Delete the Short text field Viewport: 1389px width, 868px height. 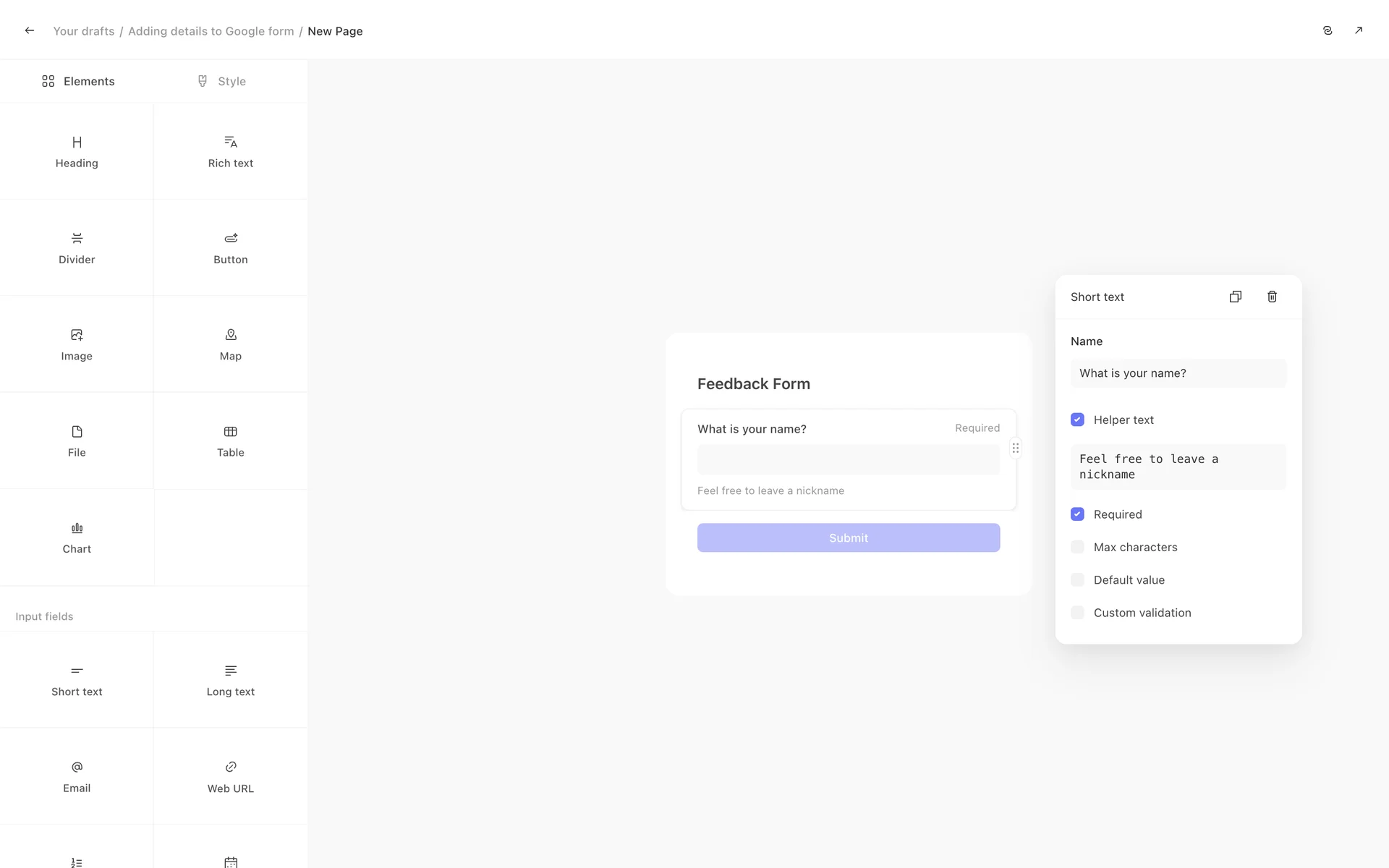[1272, 297]
